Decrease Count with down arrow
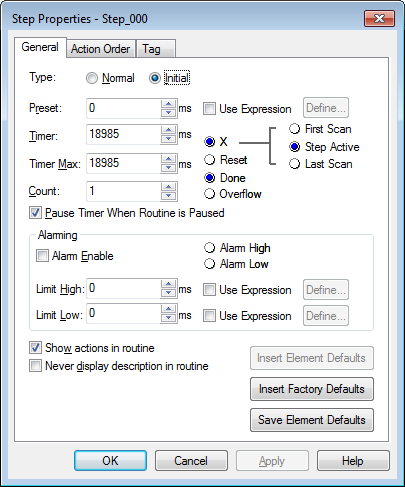Viewport: 405px width, 487px height. click(169, 196)
